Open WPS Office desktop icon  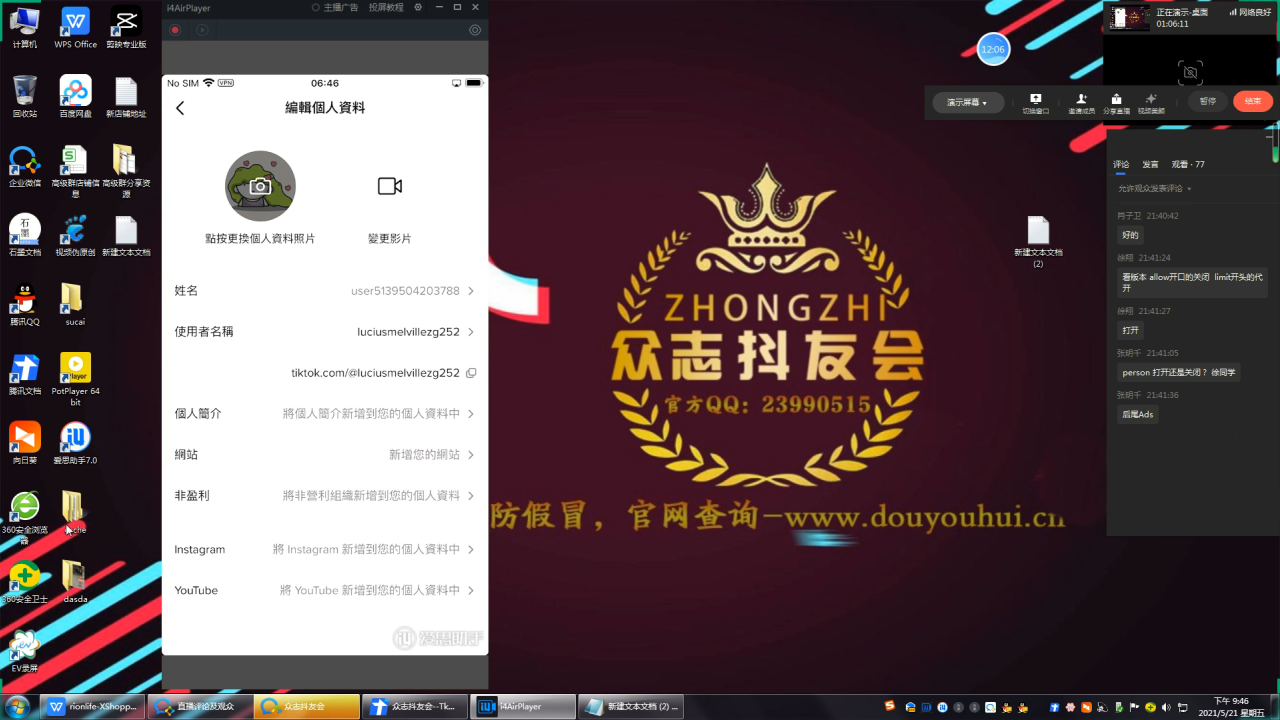[x=76, y=27]
